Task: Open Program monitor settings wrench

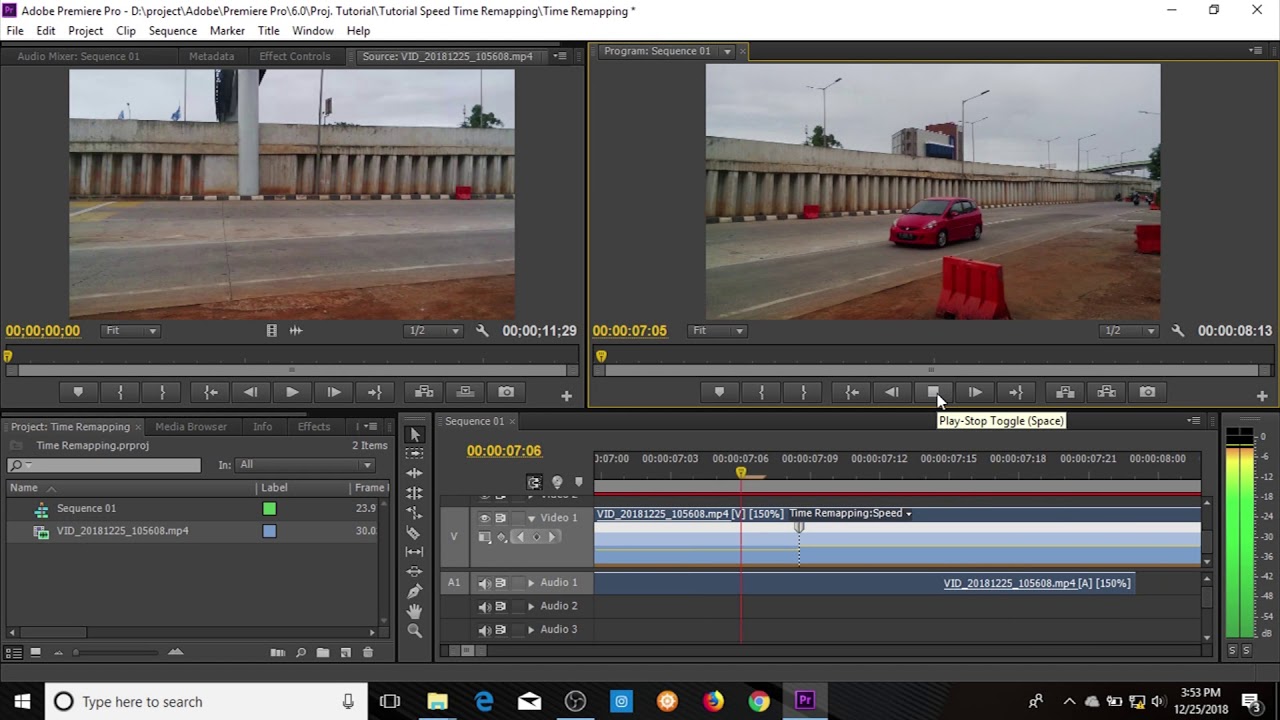Action: (x=1178, y=331)
